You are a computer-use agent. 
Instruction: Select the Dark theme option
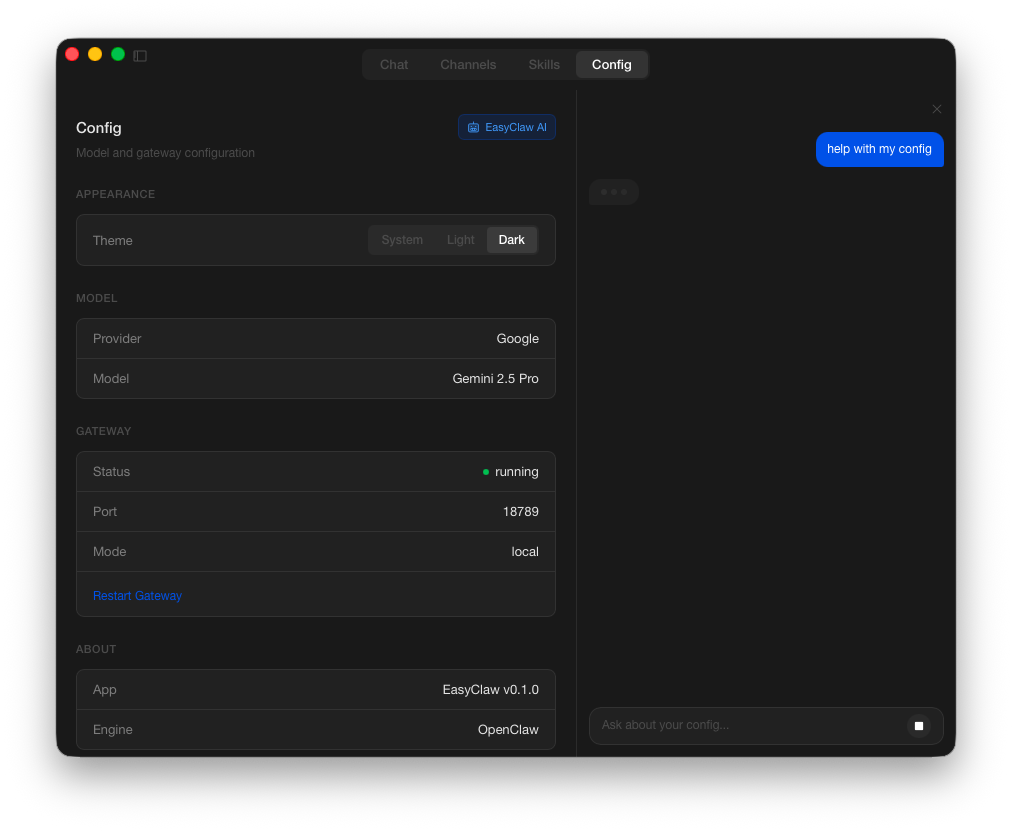[x=511, y=240]
